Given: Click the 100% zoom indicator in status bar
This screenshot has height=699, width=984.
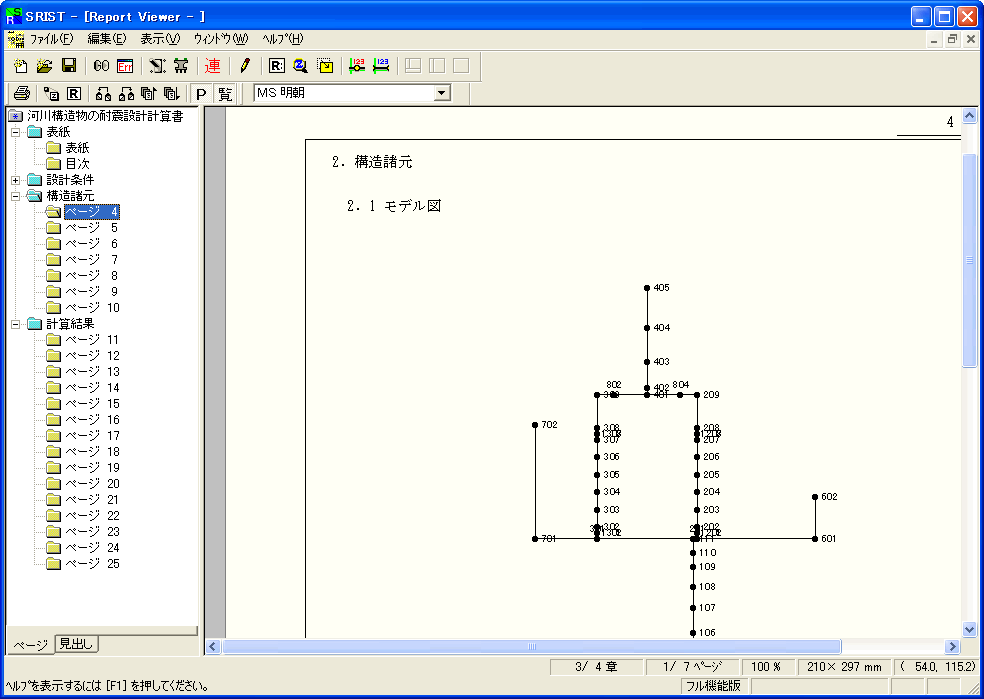Looking at the screenshot, I should point(767,665).
